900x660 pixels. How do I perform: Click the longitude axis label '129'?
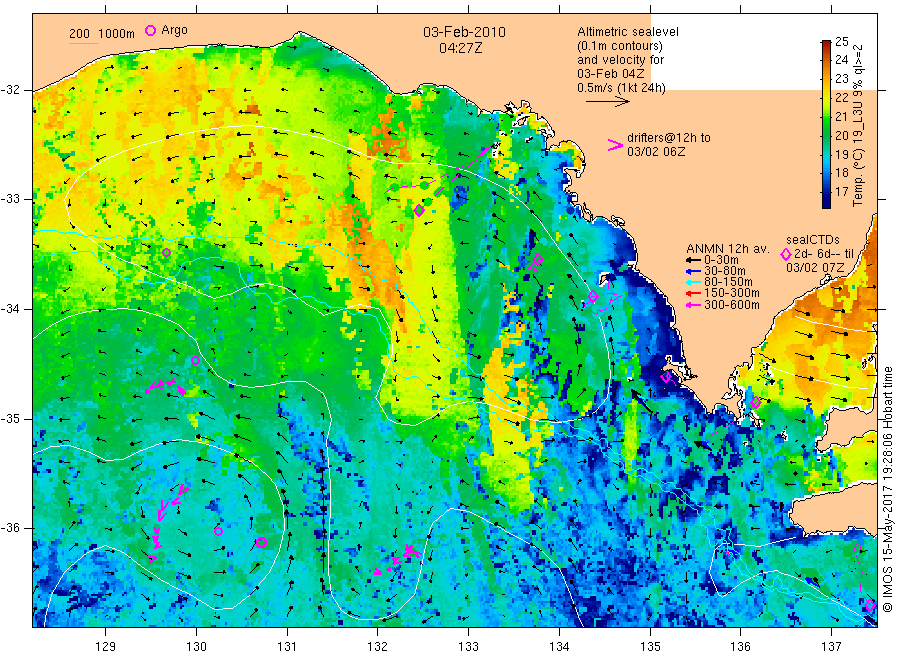[106, 646]
